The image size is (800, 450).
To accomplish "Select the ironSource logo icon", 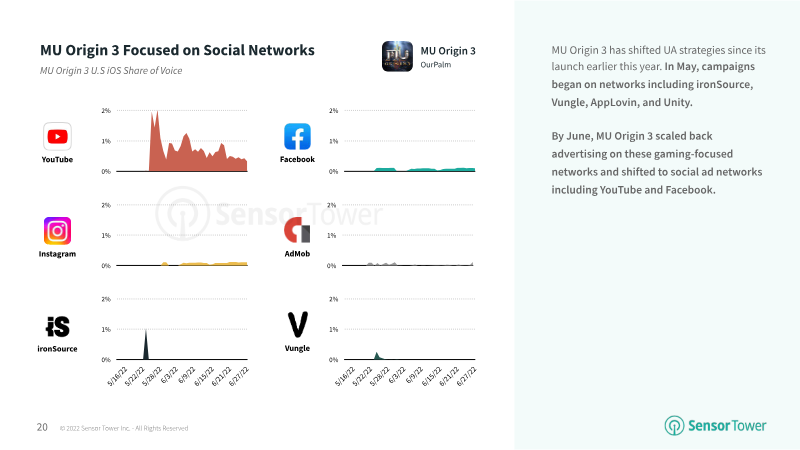I will pyautogui.click(x=58, y=327).
